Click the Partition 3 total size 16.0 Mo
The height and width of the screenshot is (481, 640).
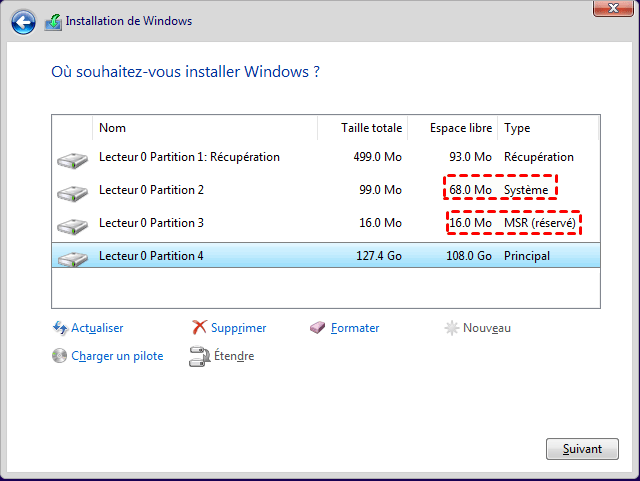(380, 223)
